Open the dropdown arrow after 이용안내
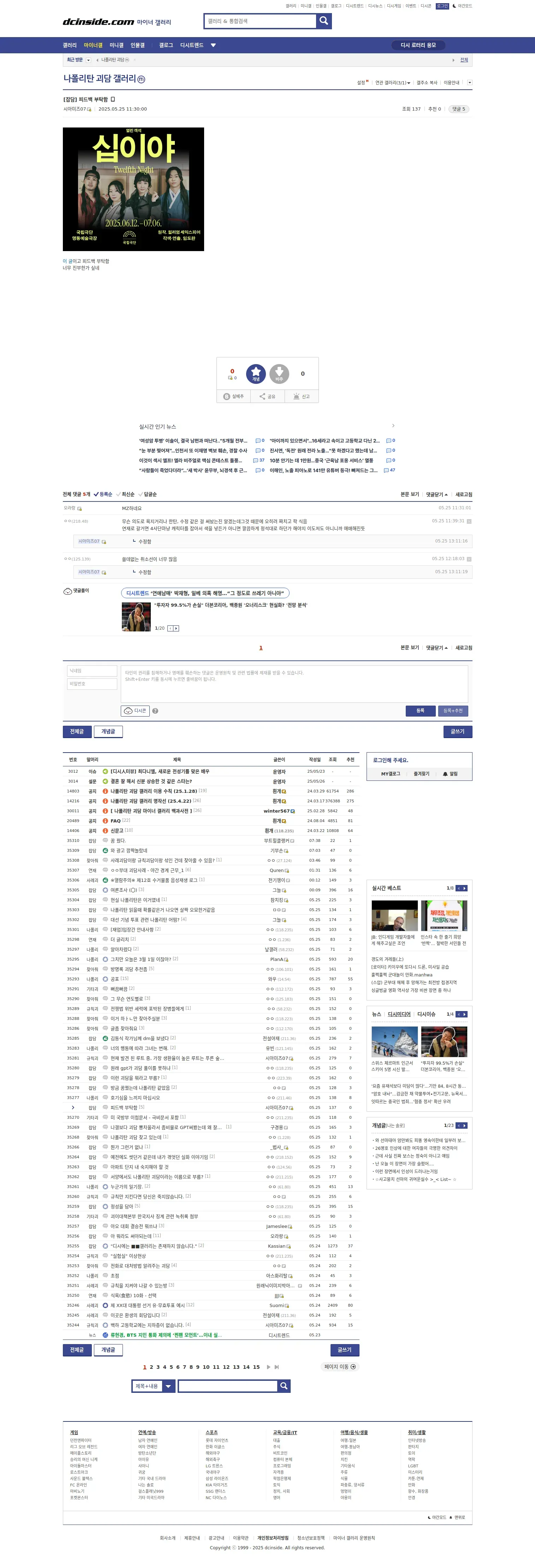This screenshot has width=535, height=1568. 469,83
